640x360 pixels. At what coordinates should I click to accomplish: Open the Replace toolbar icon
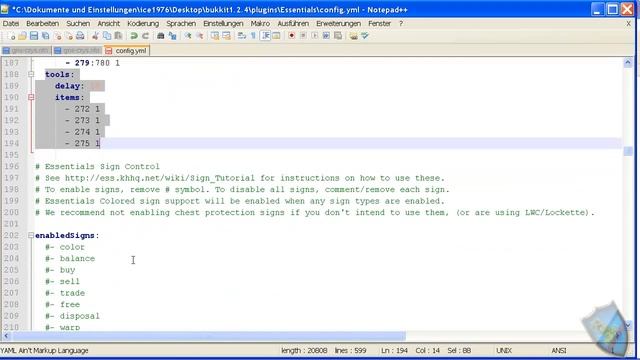click(x=172, y=36)
